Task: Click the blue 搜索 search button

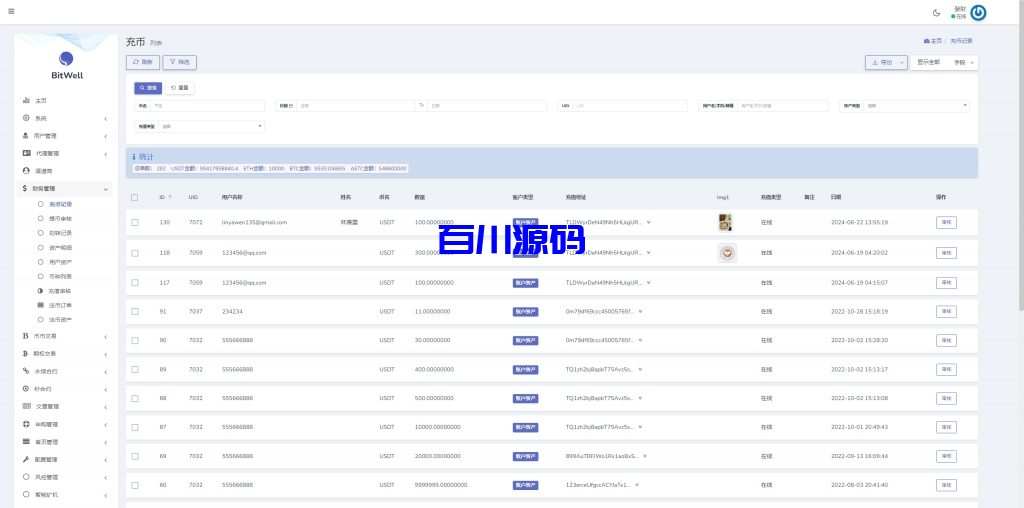Action: point(148,87)
